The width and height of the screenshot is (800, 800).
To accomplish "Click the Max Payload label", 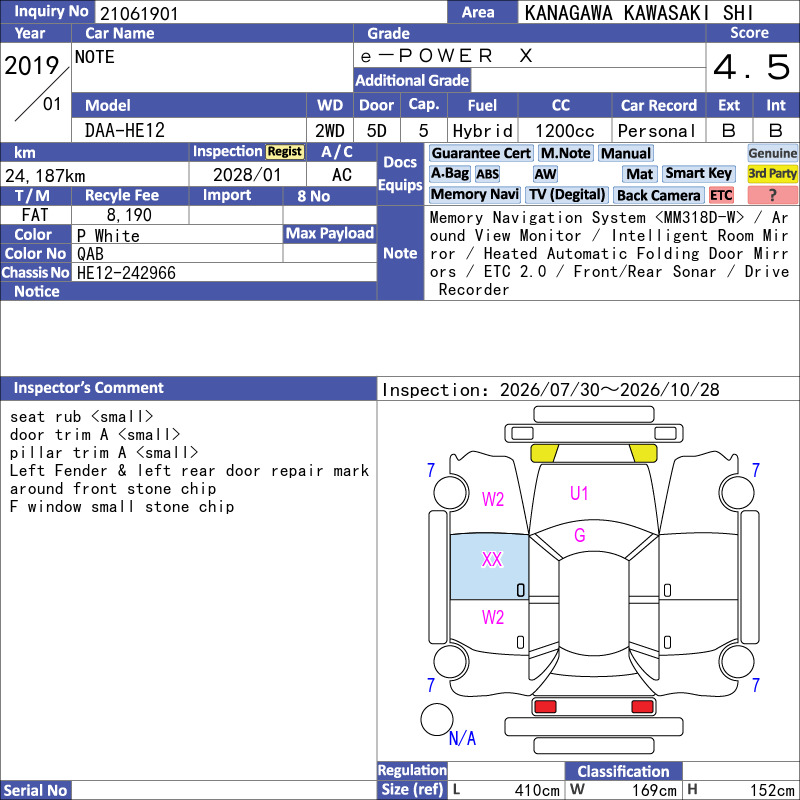I will click(x=330, y=234).
